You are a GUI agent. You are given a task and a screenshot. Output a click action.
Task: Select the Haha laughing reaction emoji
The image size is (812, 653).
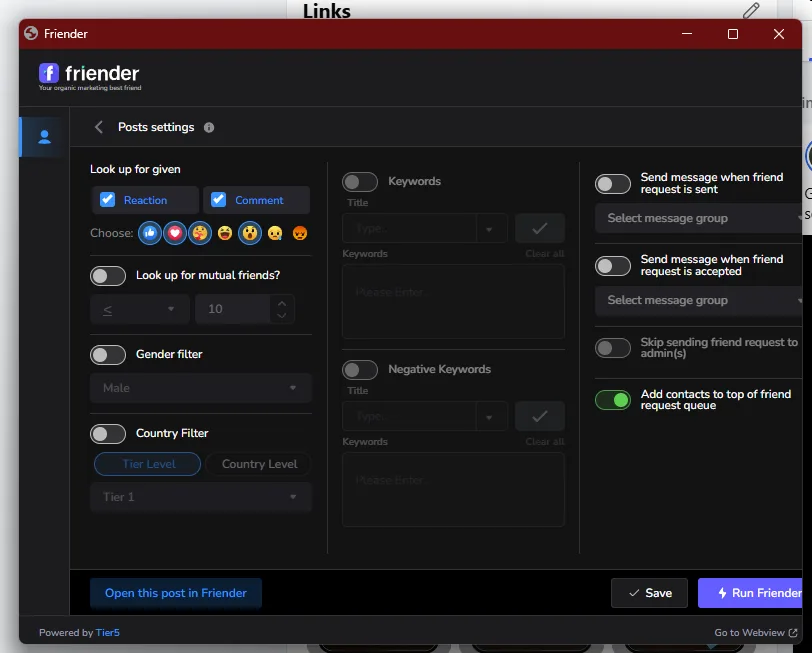click(x=225, y=233)
